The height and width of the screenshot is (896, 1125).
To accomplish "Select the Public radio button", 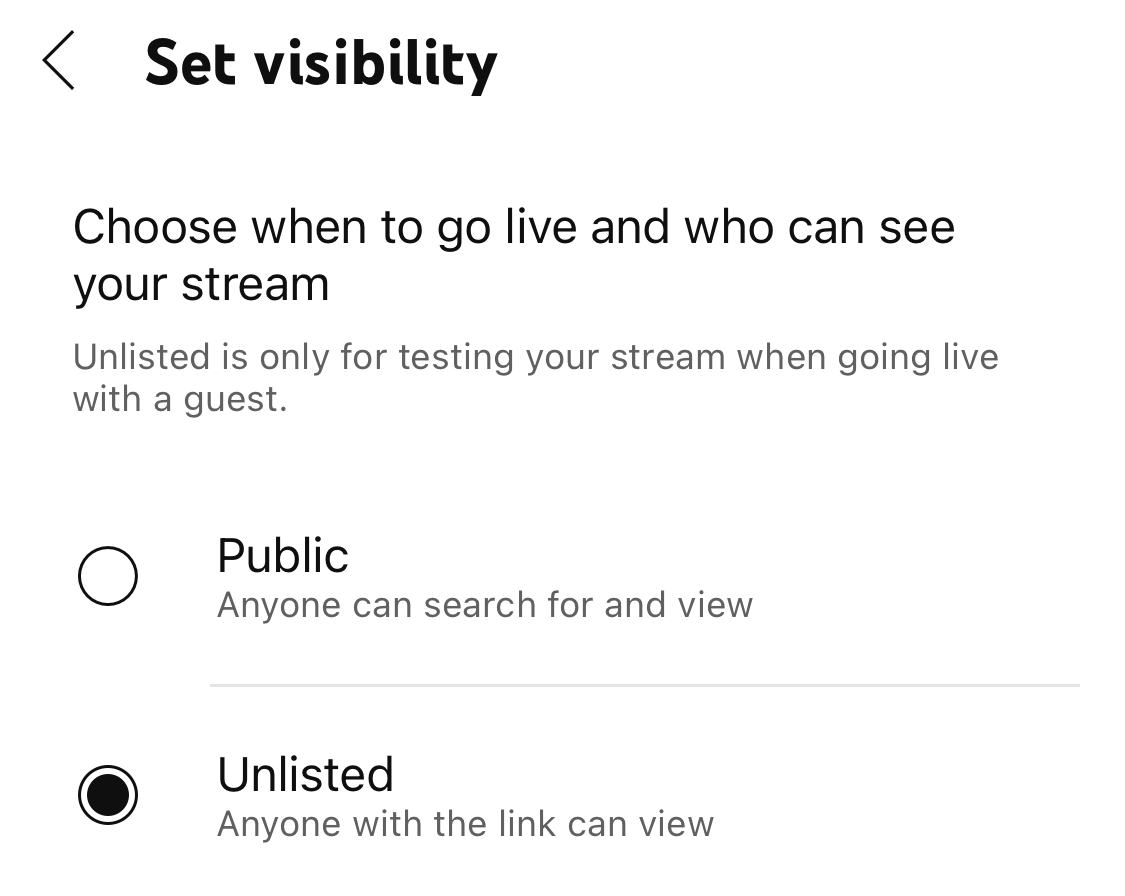I will pyautogui.click(x=107, y=577).
